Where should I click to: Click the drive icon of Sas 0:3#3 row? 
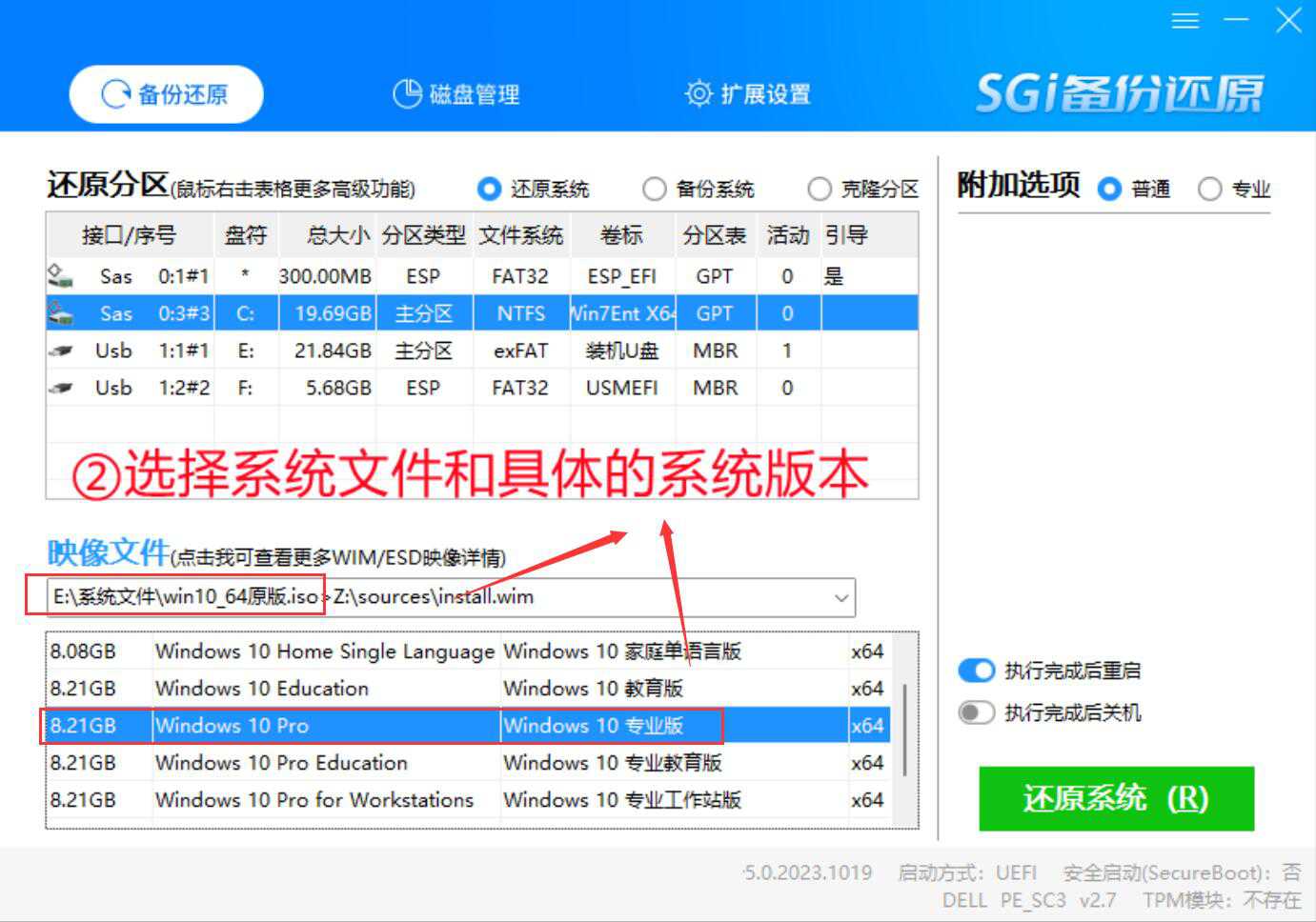pos(61,313)
